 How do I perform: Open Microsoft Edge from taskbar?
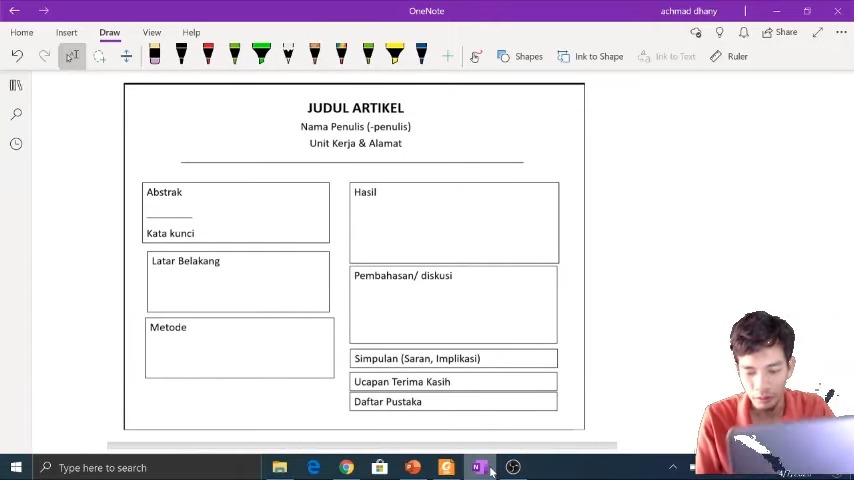click(x=314, y=467)
